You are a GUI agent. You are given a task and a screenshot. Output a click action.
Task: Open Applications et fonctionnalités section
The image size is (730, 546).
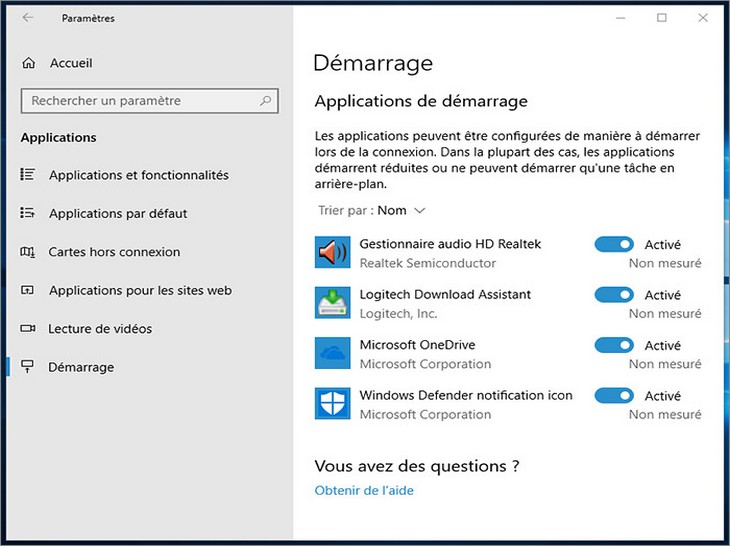138,175
